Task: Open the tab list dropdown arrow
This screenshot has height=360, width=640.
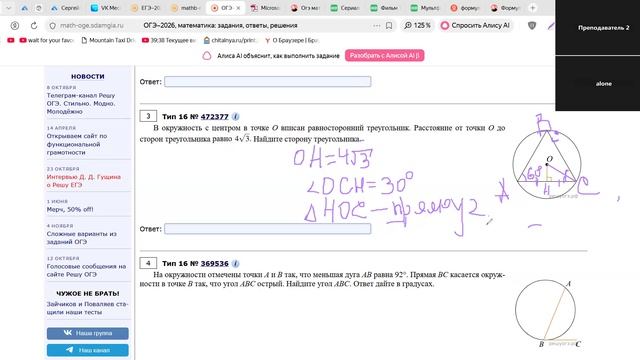Action: click(x=8, y=8)
